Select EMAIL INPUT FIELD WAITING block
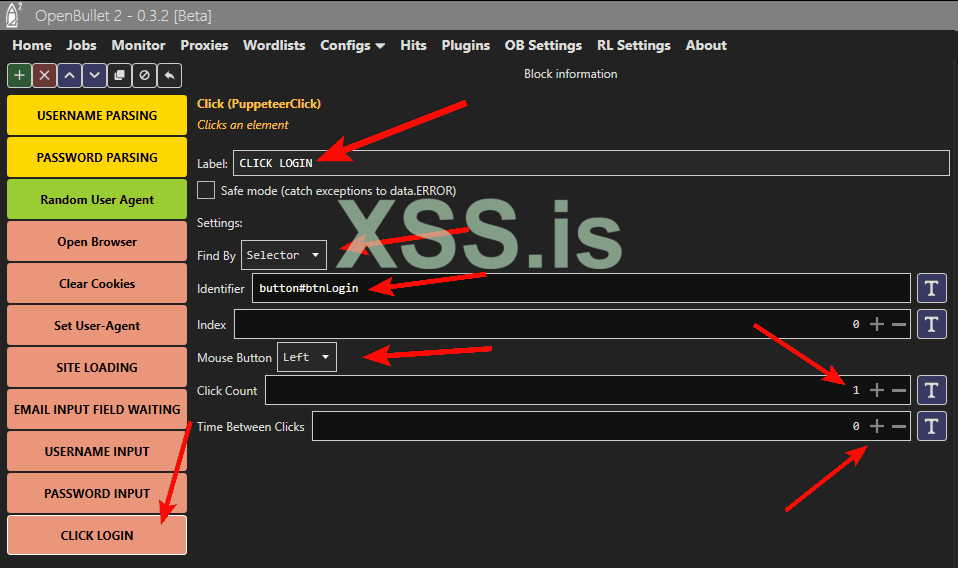 point(97,409)
